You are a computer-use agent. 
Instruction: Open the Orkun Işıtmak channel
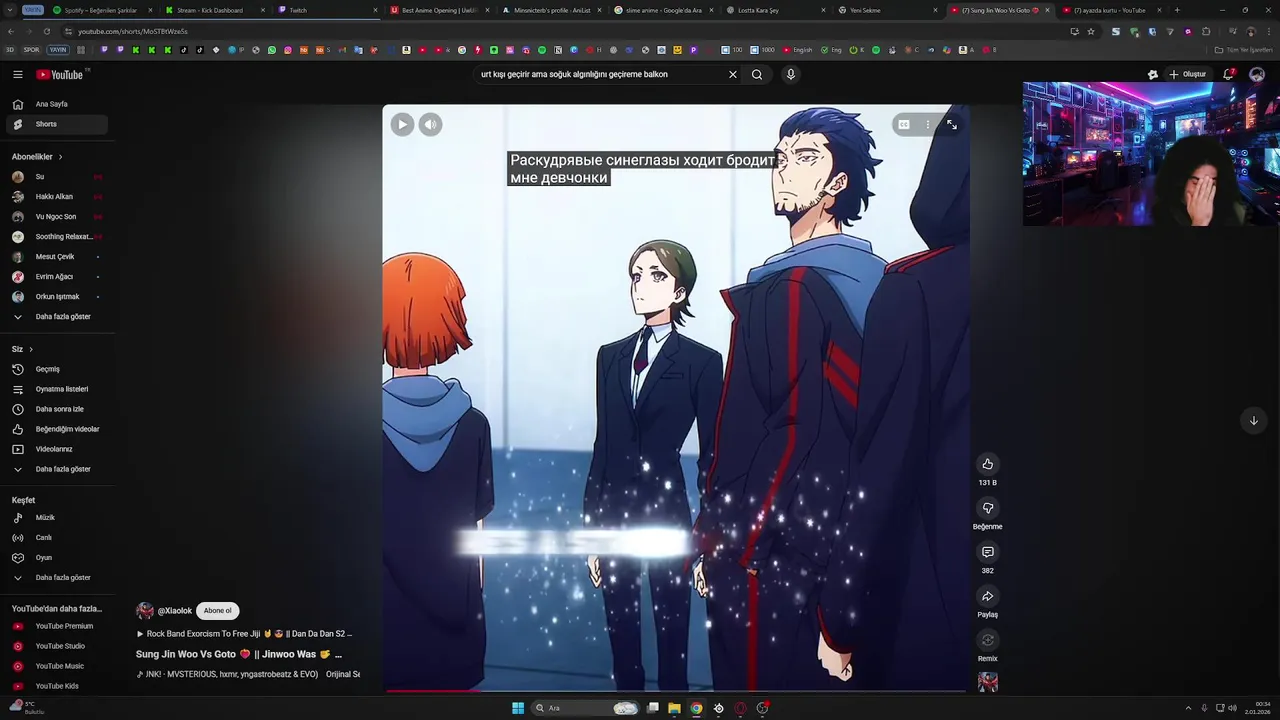[x=55, y=297]
